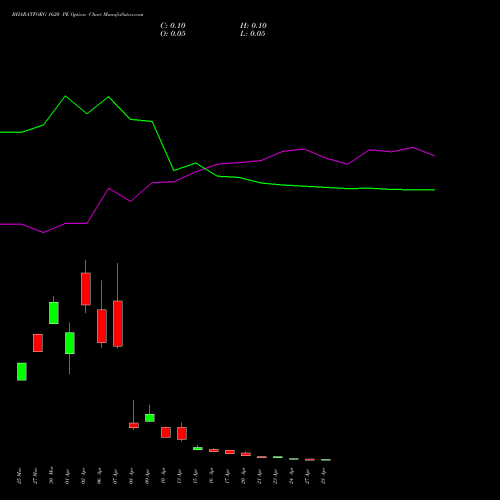Select the red candlestick for 02 Apr
Image resolution: width=500 pixels, height=500 pixels.
pos(86,289)
